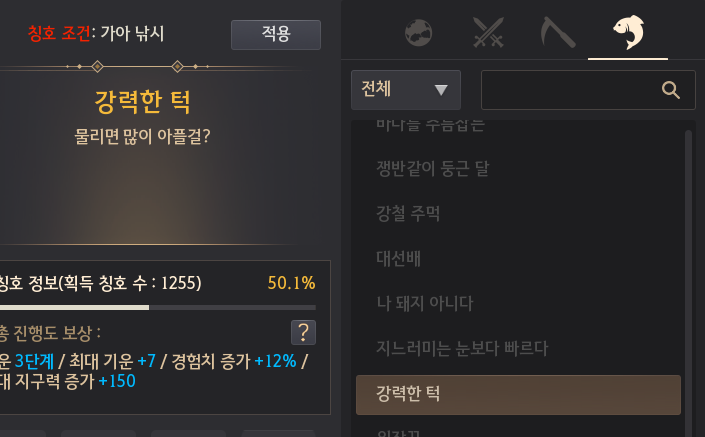Click the magnifying glass search icon
This screenshot has width=705, height=437.
click(x=670, y=90)
